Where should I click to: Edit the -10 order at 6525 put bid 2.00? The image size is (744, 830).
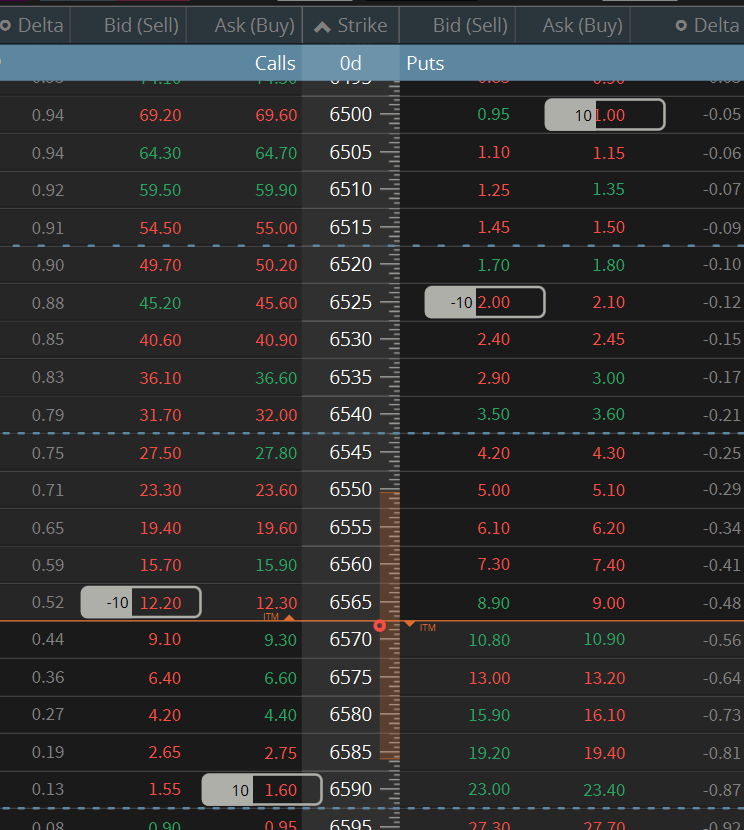[x=485, y=302]
